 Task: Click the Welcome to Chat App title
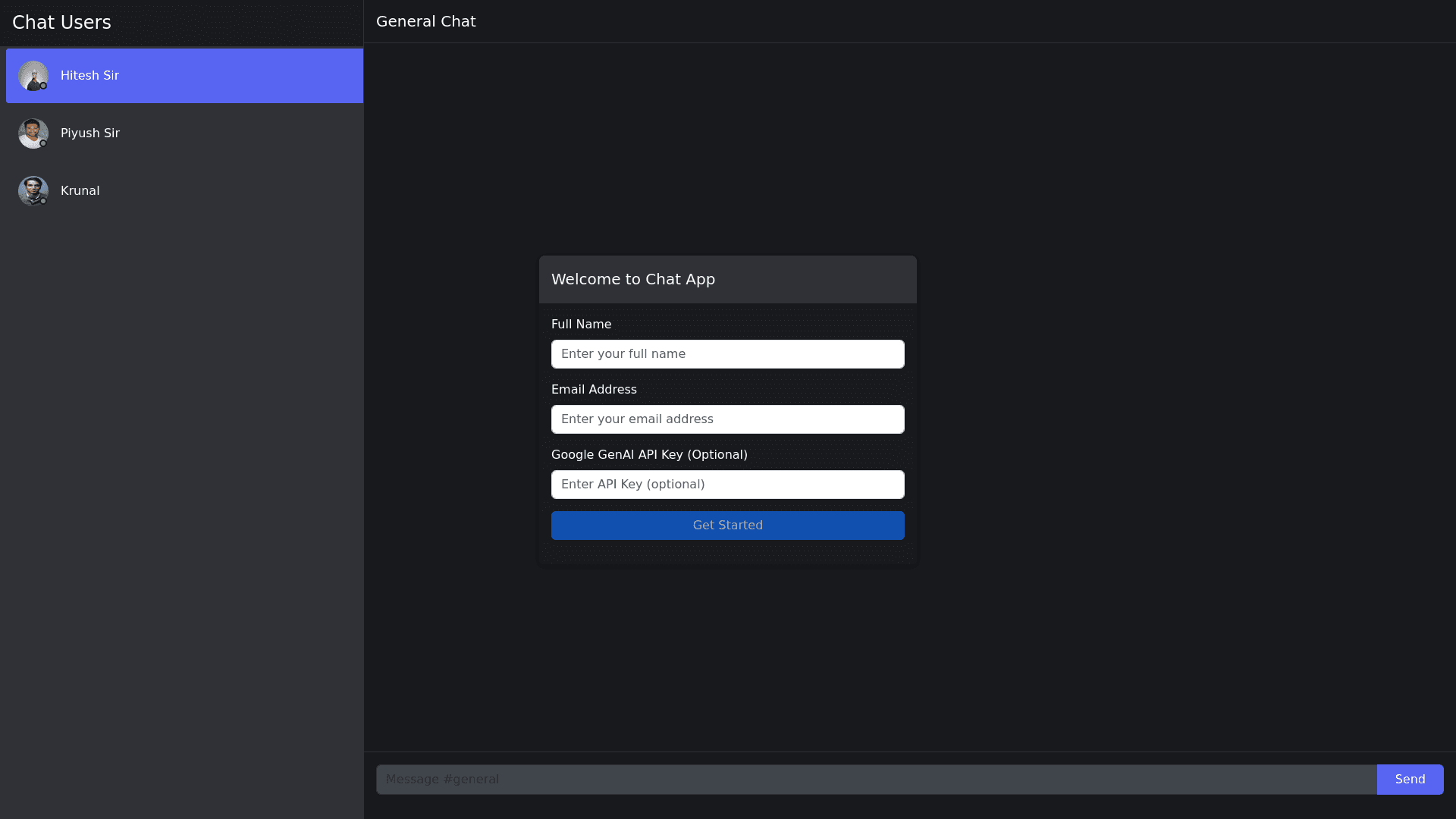click(632, 279)
